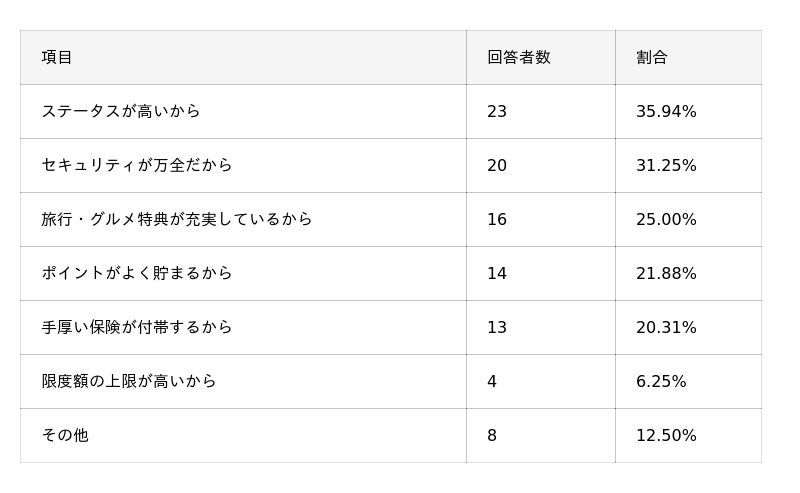
Task: Click the 割合 column header
Action: (651, 57)
